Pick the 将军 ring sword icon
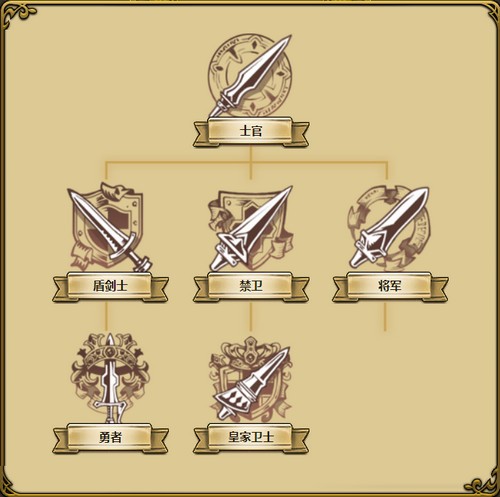Viewport: 500px width, 497px height. [389, 228]
